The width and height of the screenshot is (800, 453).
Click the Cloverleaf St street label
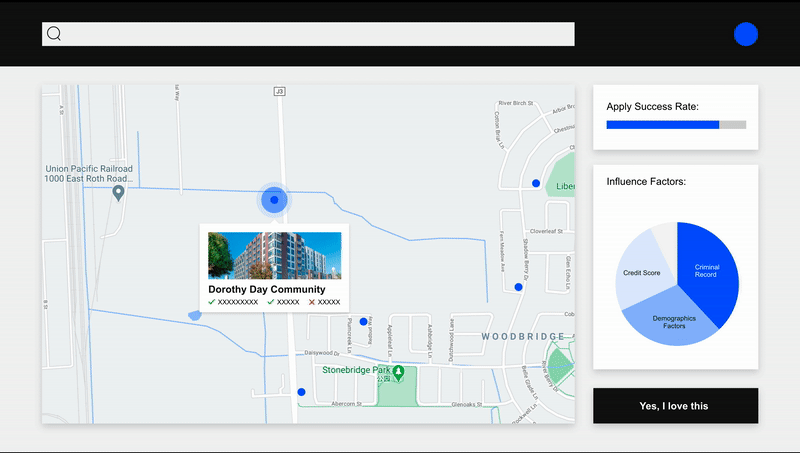pos(546,231)
